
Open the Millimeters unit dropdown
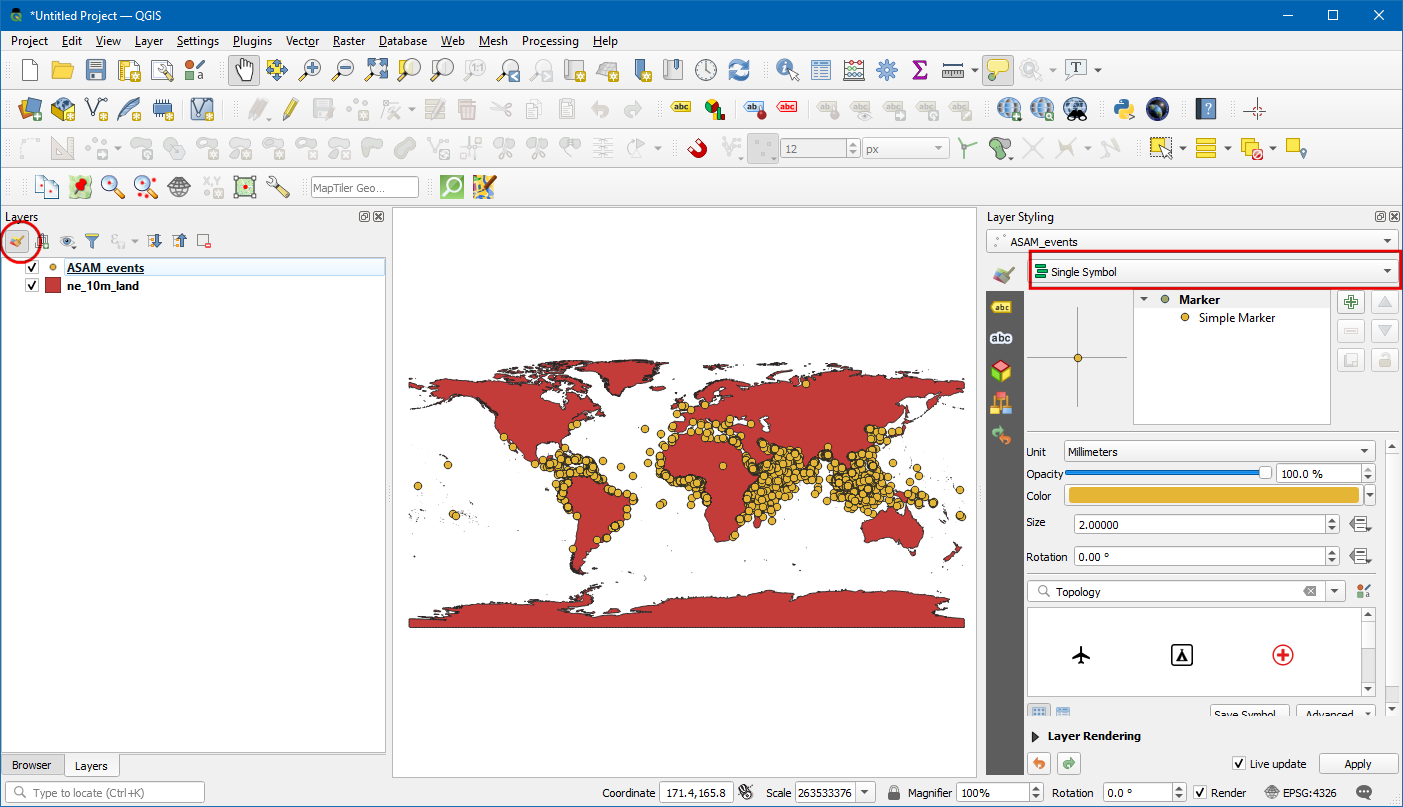click(x=1219, y=452)
